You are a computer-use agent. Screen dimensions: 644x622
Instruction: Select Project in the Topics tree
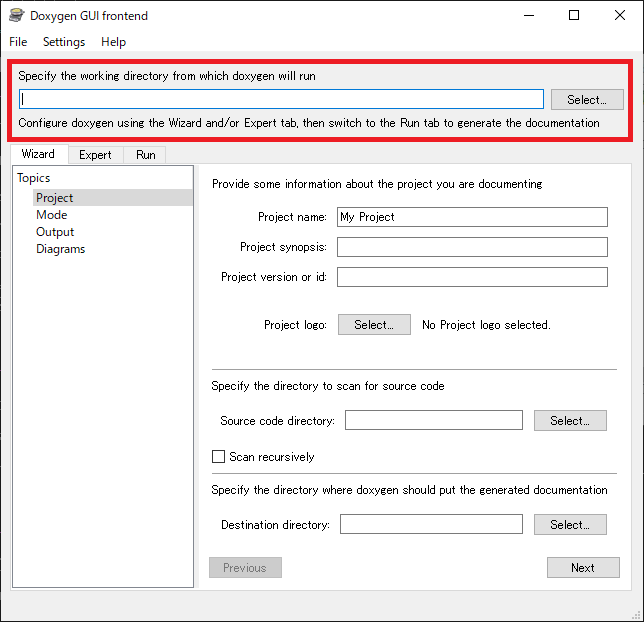coord(55,198)
